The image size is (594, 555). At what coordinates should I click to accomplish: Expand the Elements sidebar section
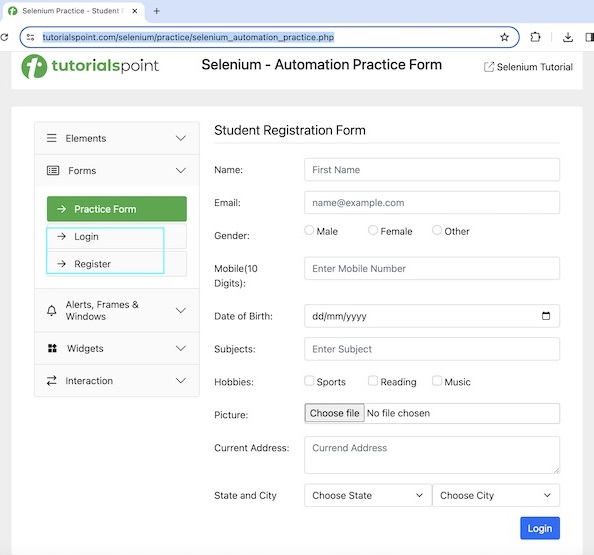click(x=117, y=138)
